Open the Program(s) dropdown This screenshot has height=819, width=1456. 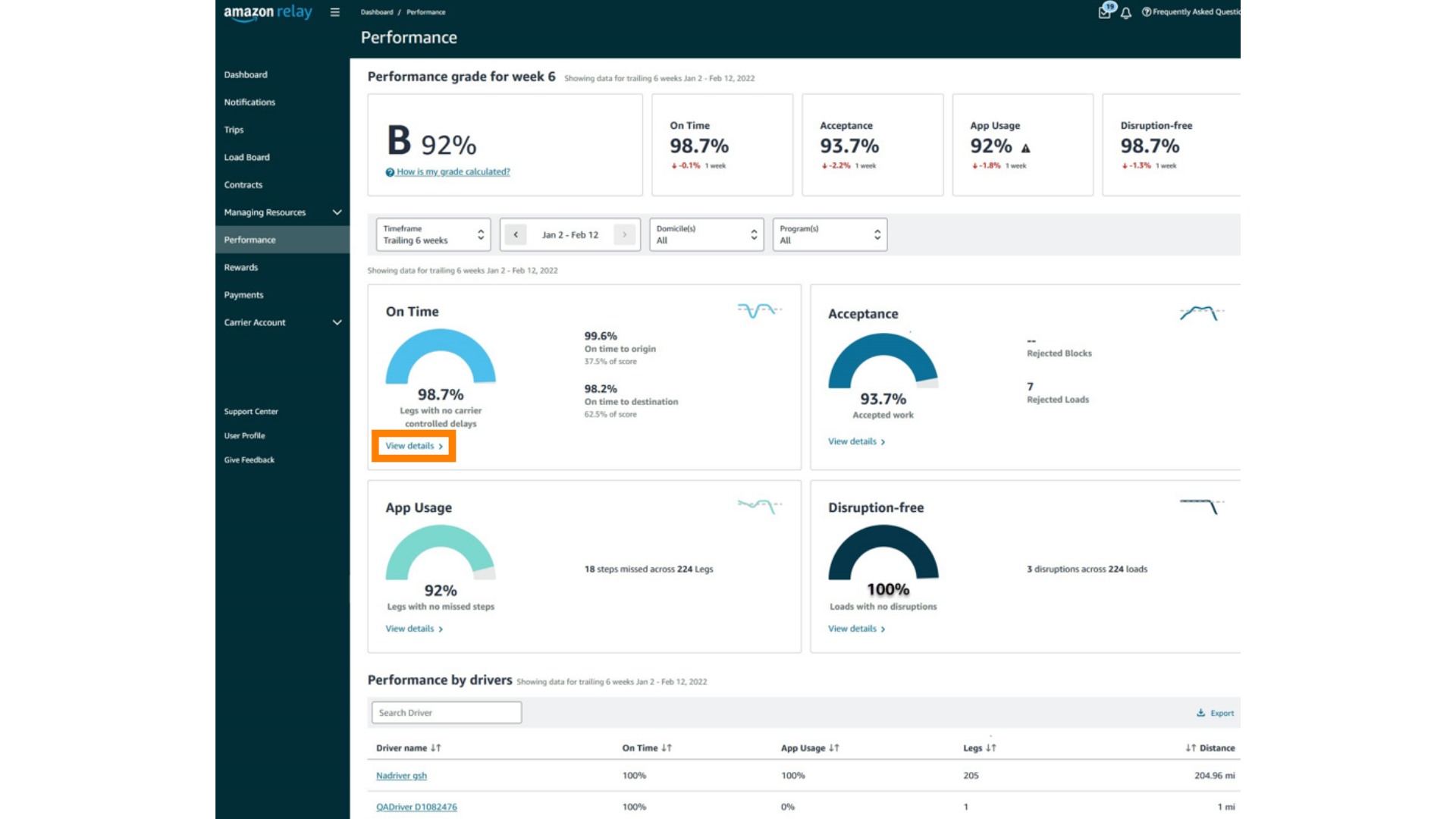(830, 234)
